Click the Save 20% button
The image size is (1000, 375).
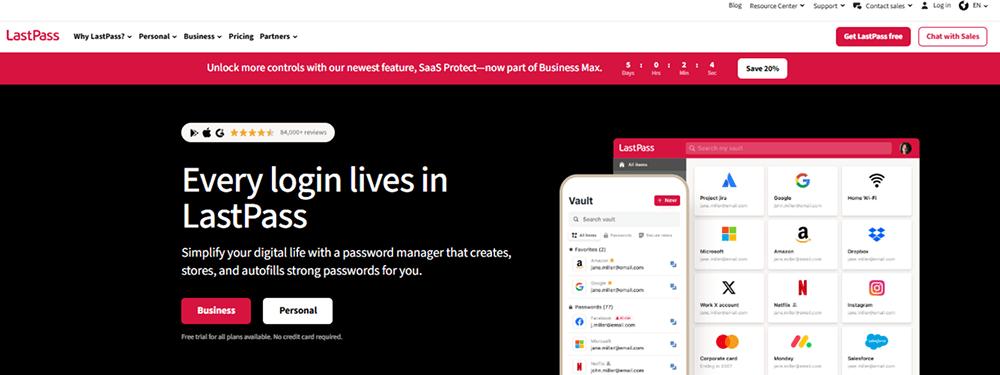(x=762, y=68)
